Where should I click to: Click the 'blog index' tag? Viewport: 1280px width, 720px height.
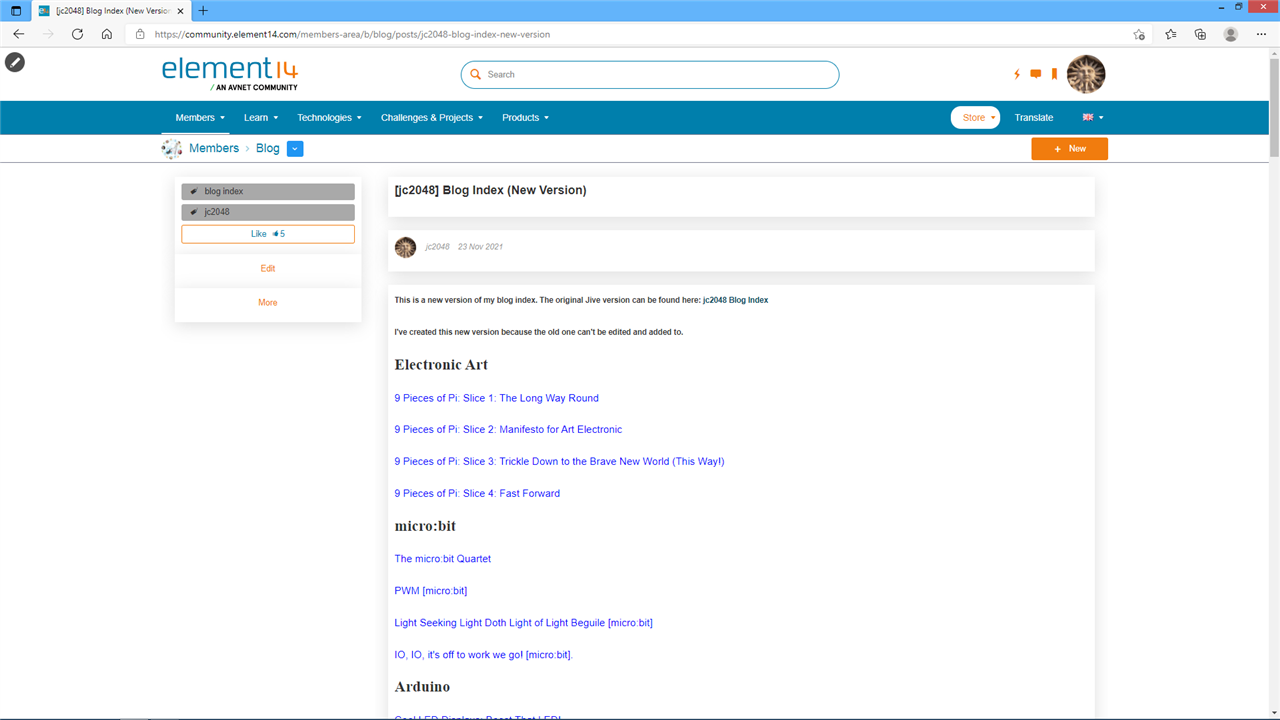(268, 192)
